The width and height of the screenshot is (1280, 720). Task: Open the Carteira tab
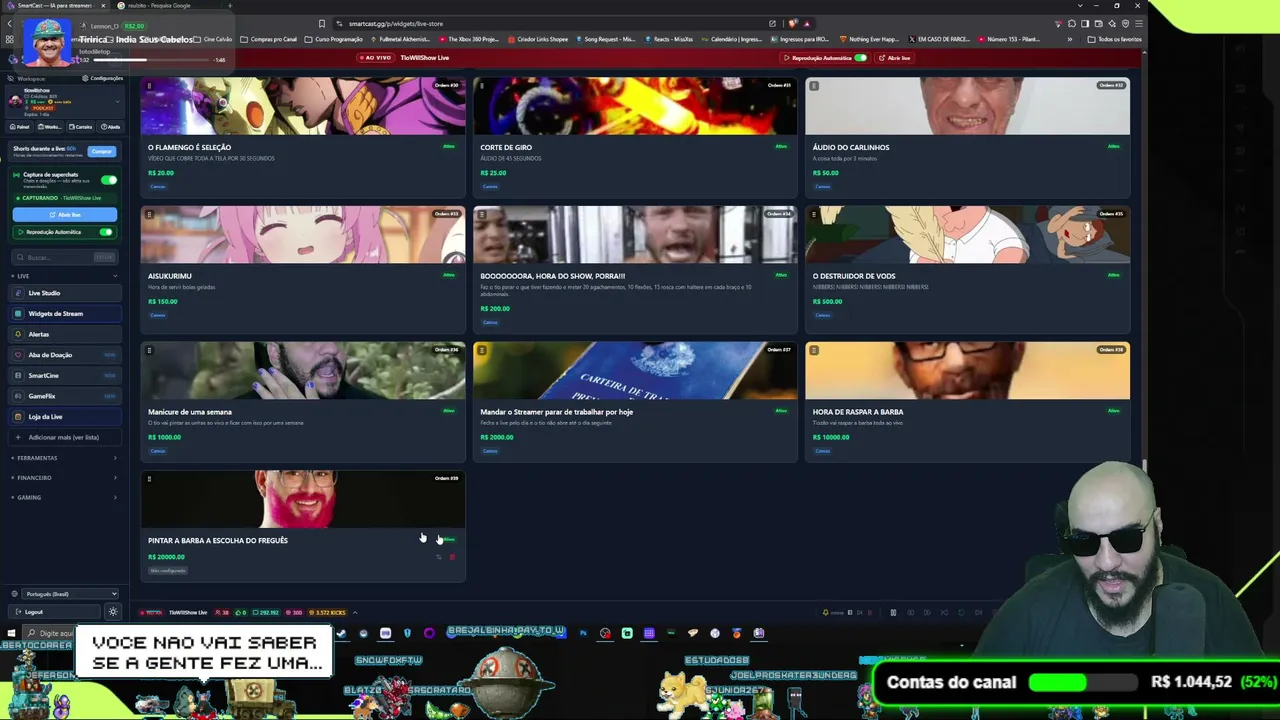pyautogui.click(x=82, y=127)
